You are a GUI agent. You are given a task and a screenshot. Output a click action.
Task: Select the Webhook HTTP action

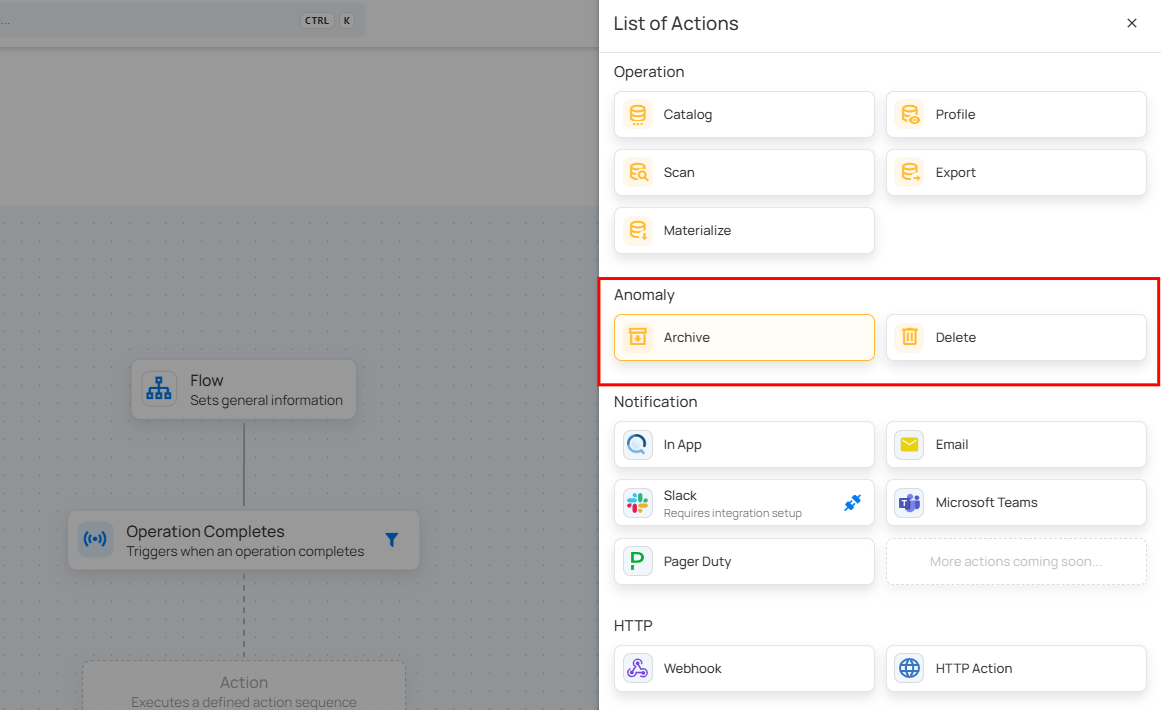click(743, 669)
